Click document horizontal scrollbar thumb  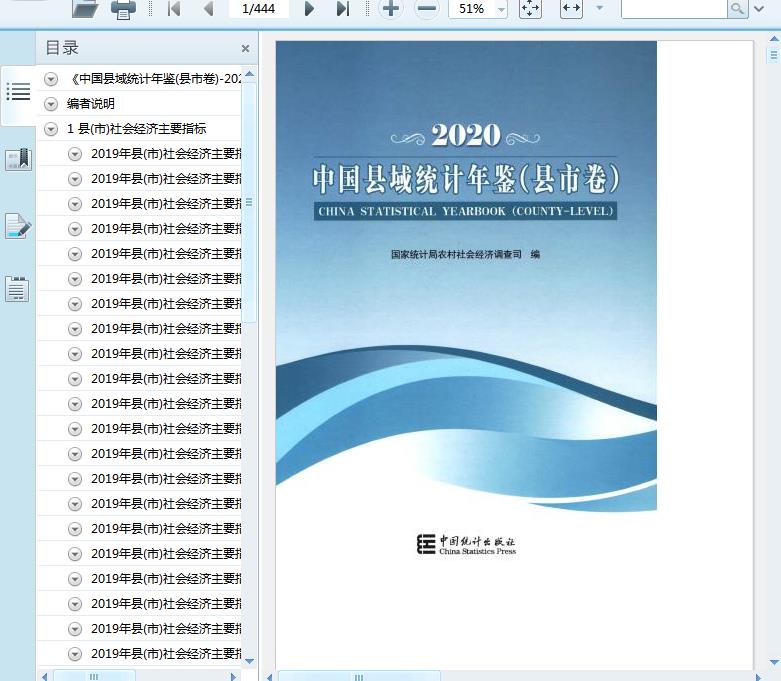(x=359, y=677)
